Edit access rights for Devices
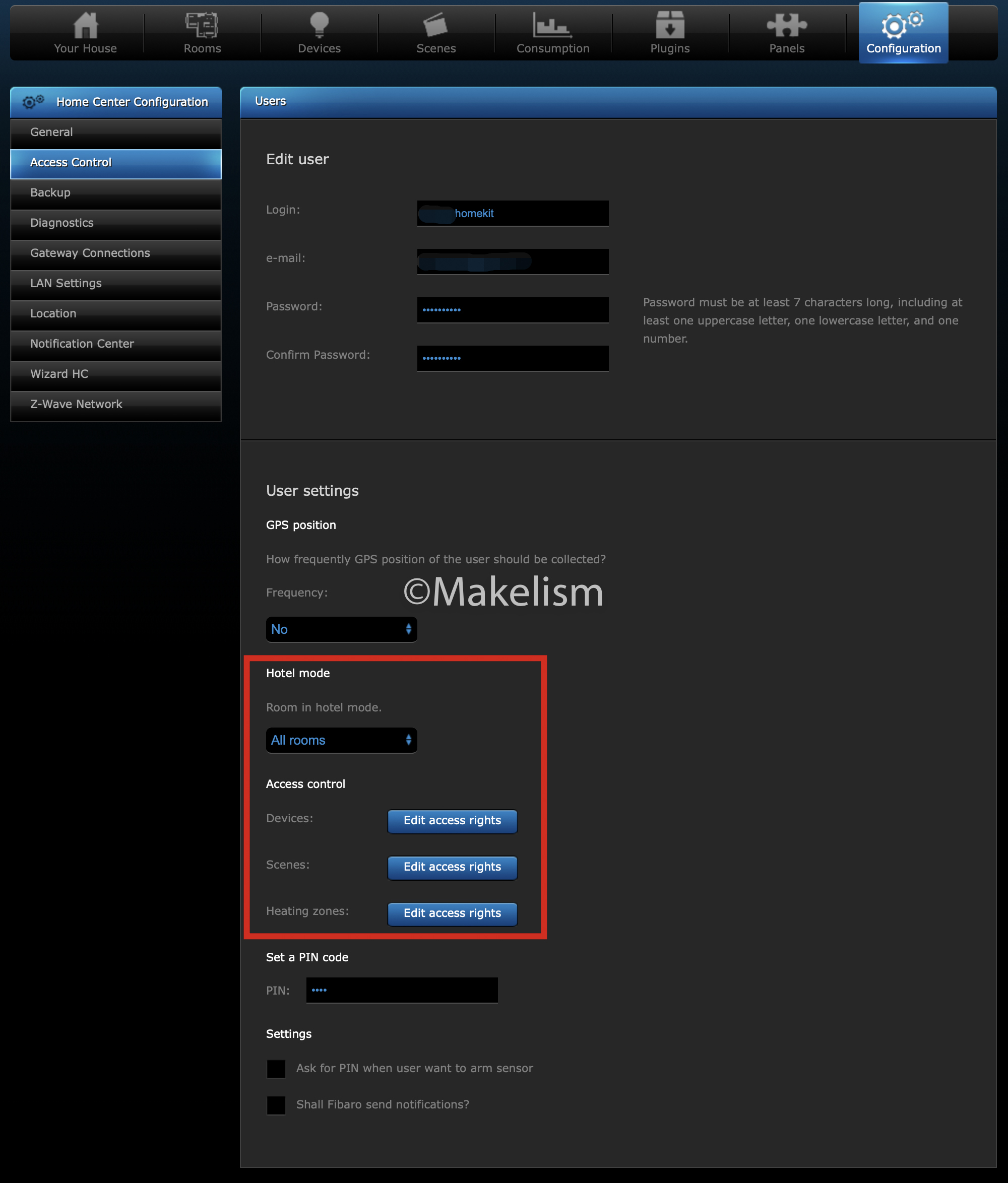1008x1183 pixels. tap(452, 820)
